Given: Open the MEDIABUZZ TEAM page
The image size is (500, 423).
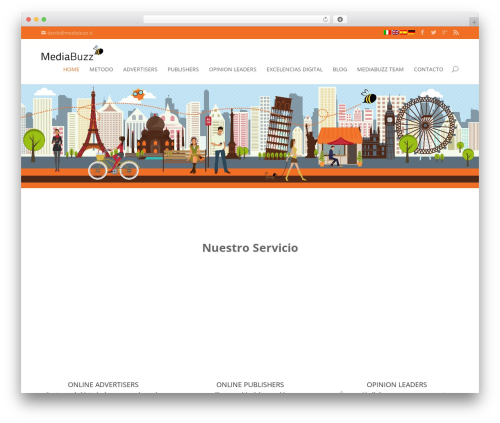Looking at the screenshot, I should coord(380,69).
